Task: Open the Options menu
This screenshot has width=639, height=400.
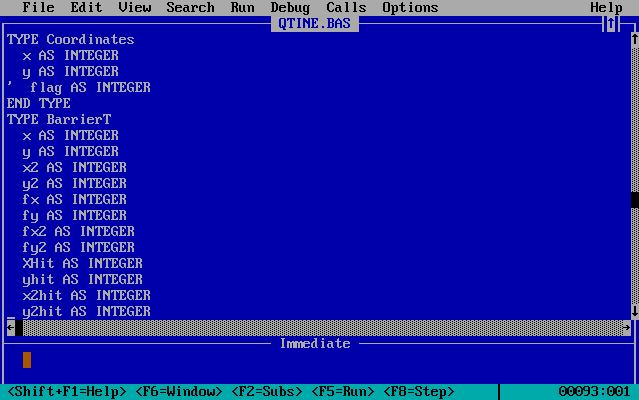Action: [410, 7]
